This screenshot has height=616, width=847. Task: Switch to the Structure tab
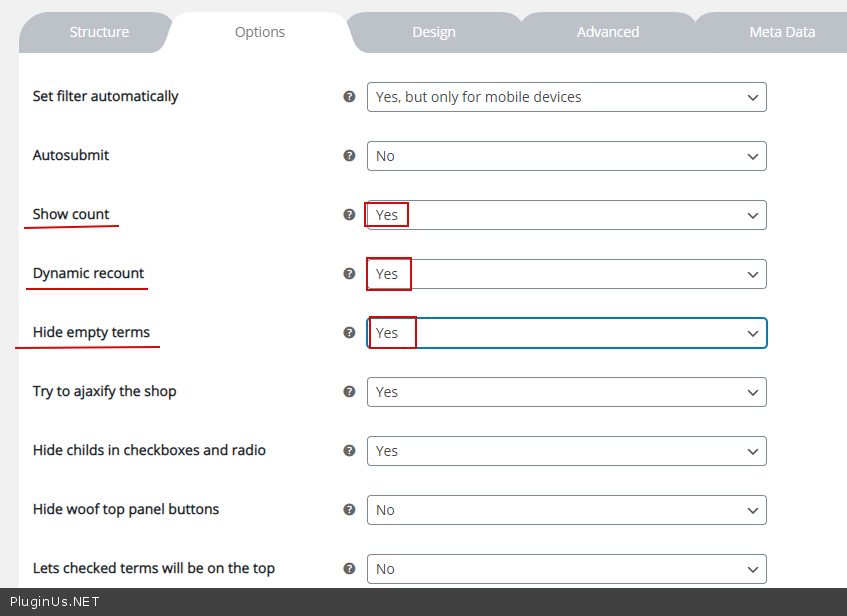tap(99, 32)
